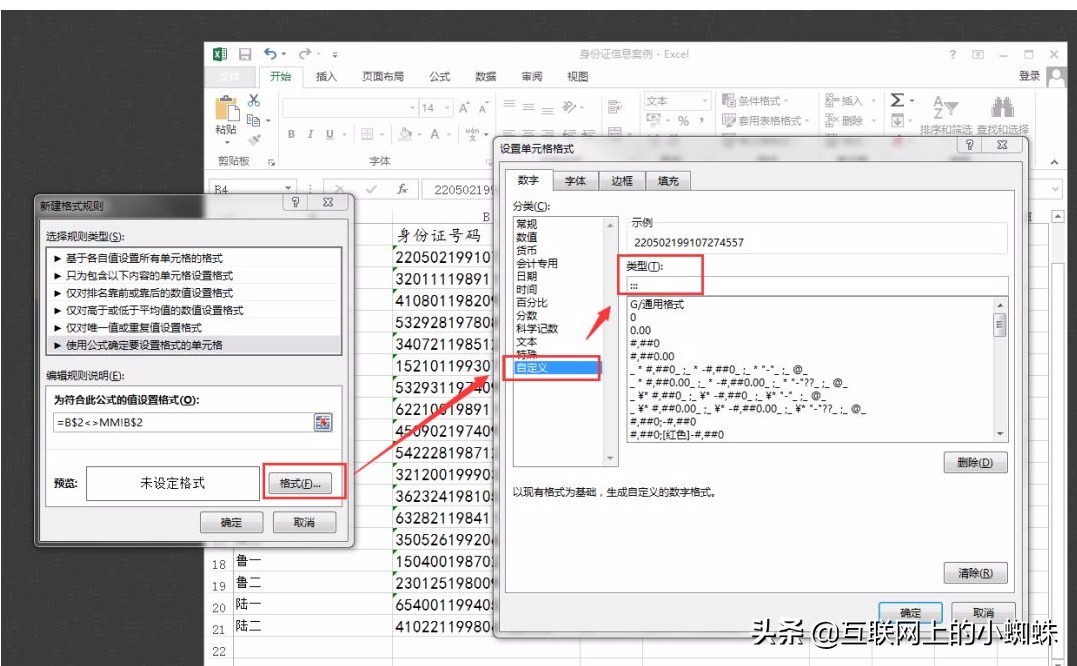Toggle underline formatting
The height and width of the screenshot is (666, 1077).
(329, 133)
